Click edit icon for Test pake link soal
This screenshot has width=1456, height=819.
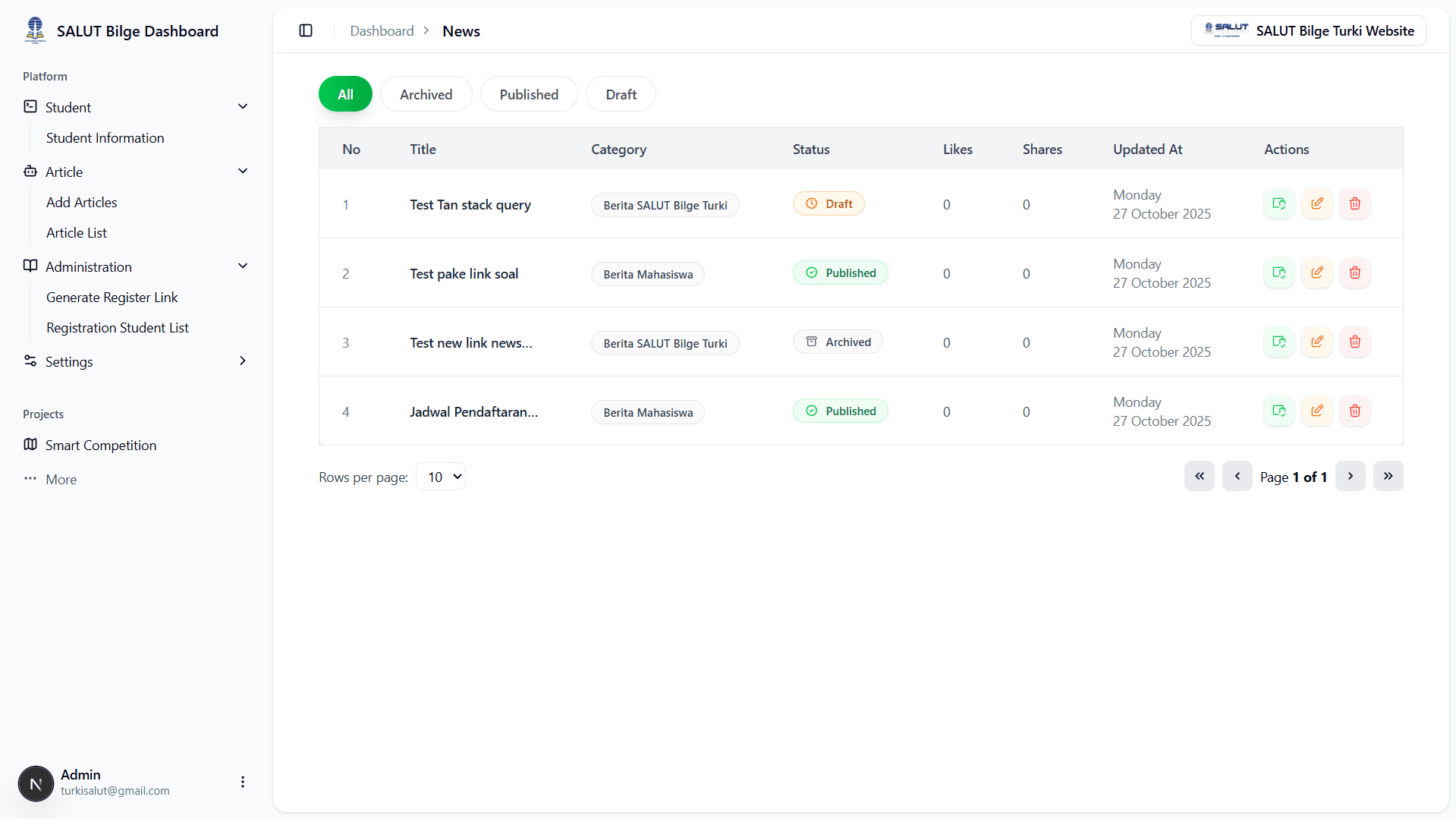tap(1316, 272)
